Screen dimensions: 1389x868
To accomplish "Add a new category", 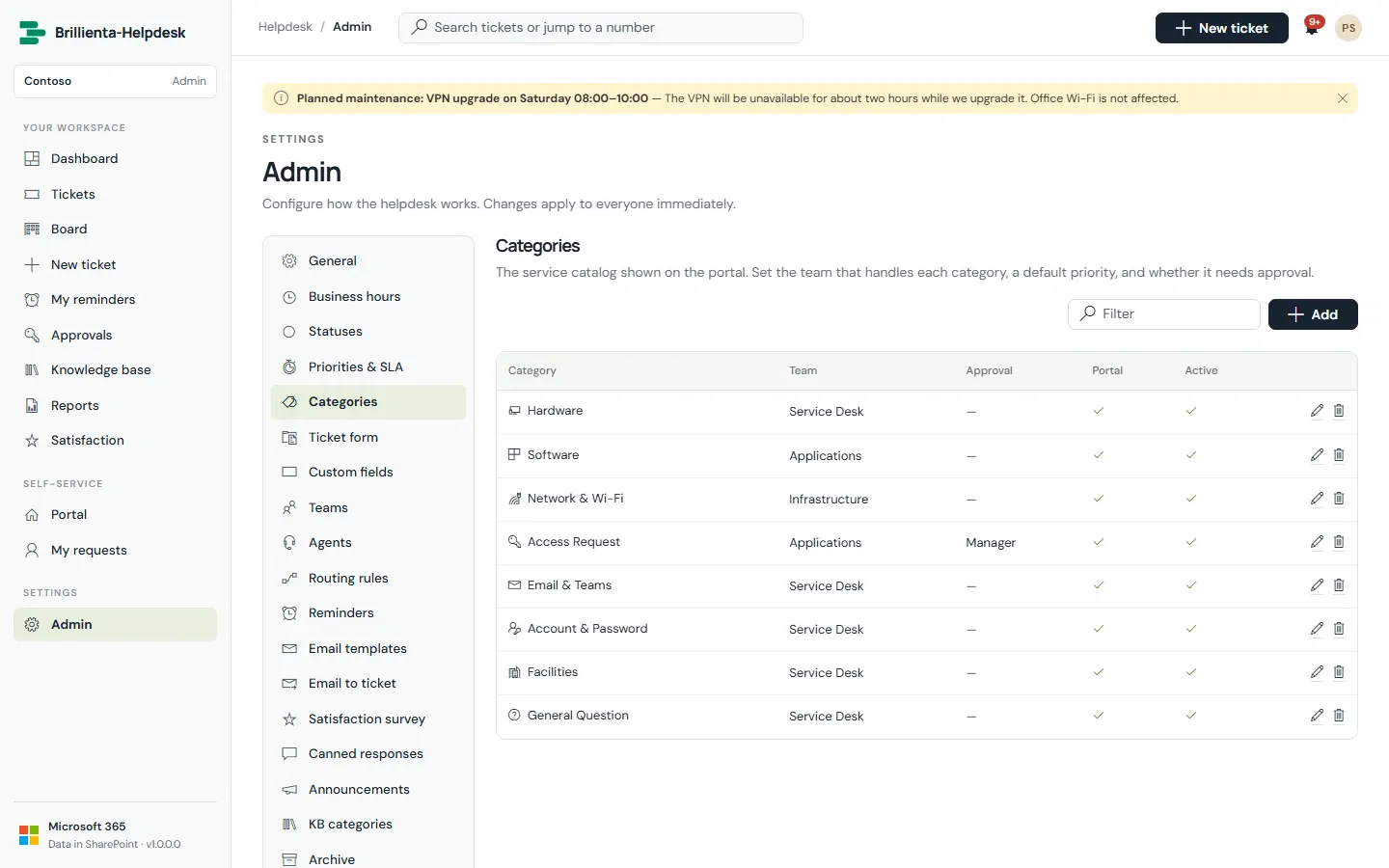I will click(1313, 314).
